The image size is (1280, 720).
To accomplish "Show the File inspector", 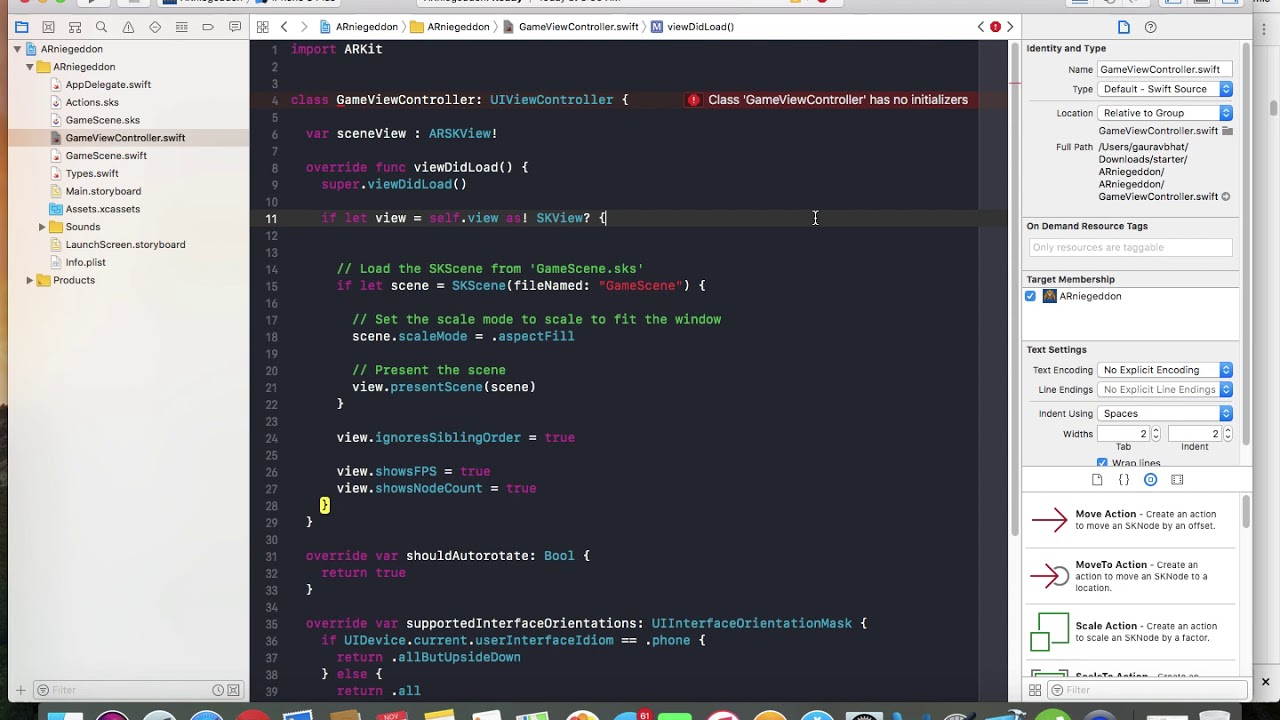I will [x=1124, y=28].
